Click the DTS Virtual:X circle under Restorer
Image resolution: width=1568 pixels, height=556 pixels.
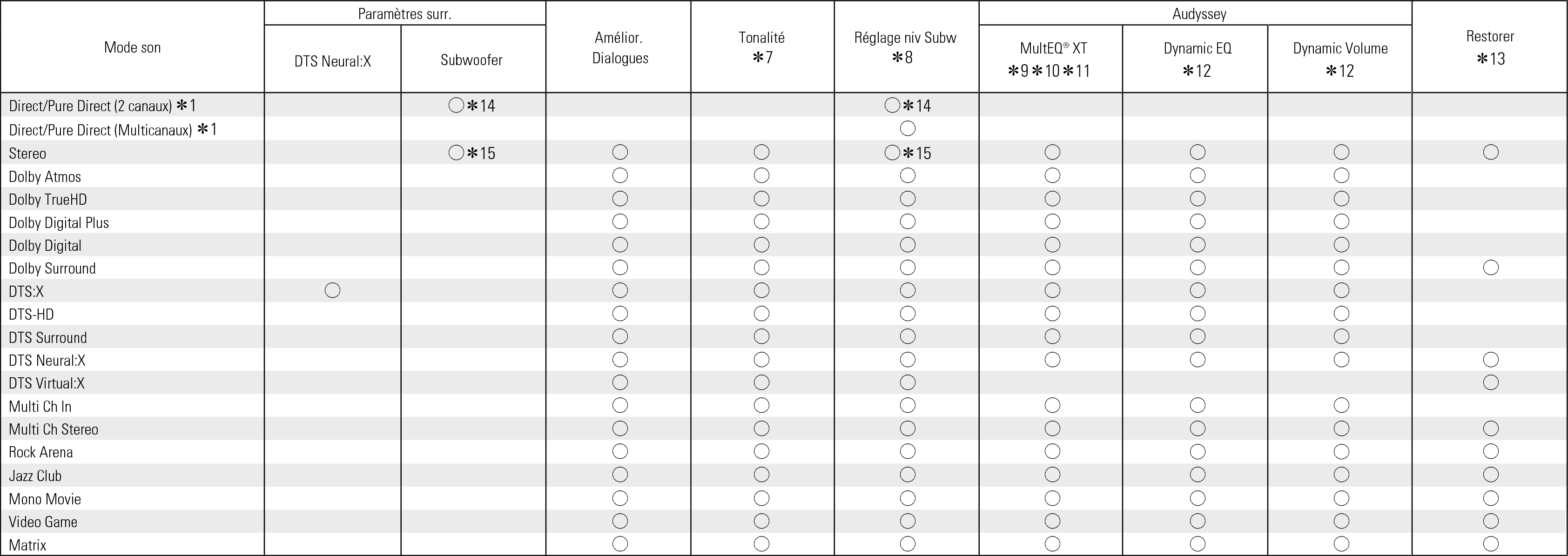click(x=1491, y=382)
